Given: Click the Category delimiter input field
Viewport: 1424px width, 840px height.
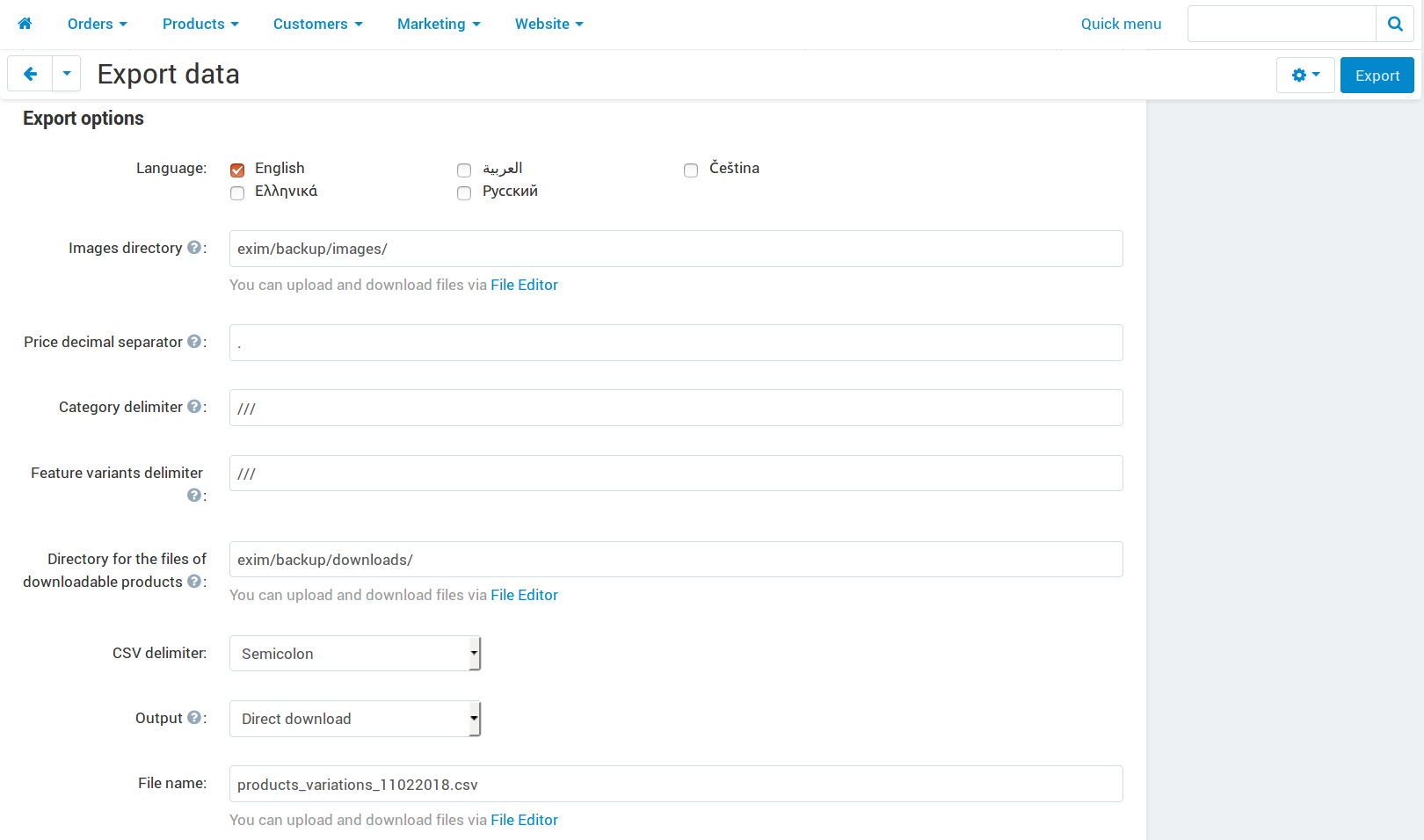Looking at the screenshot, I should click(676, 408).
